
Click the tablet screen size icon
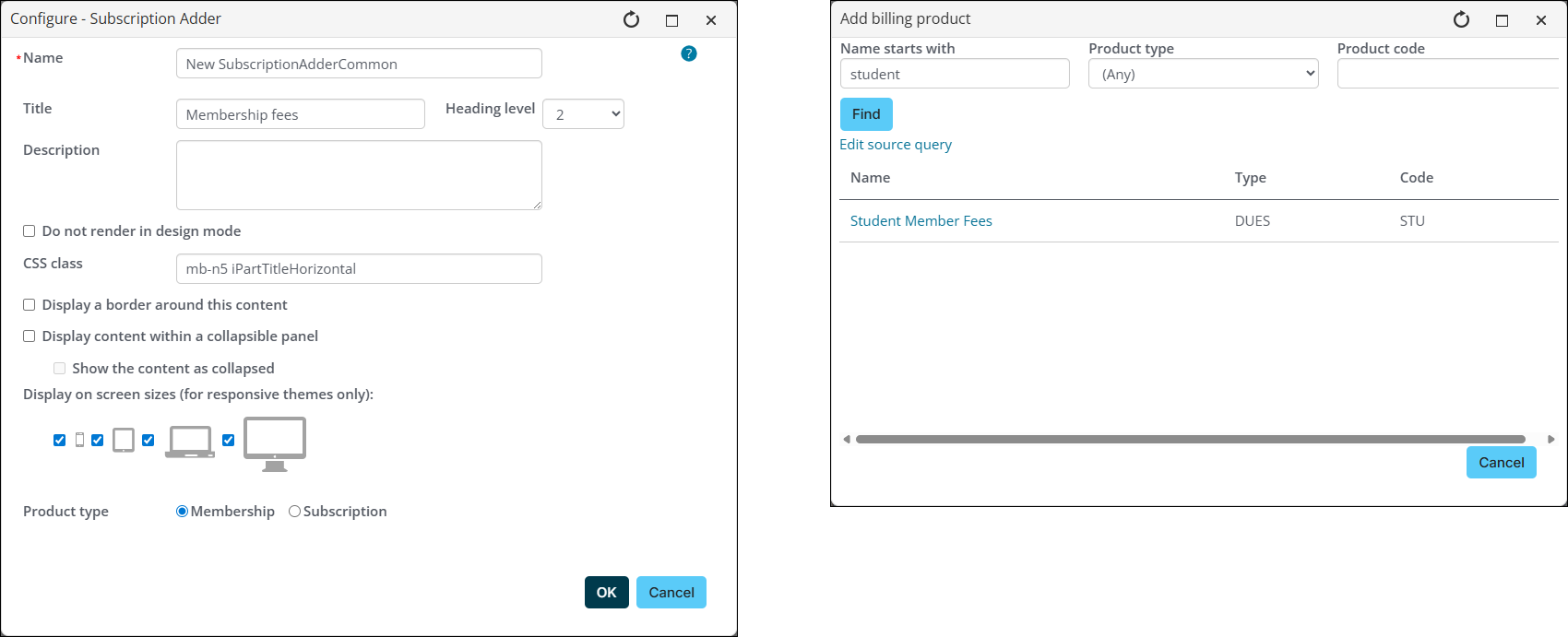pyautogui.click(x=124, y=440)
